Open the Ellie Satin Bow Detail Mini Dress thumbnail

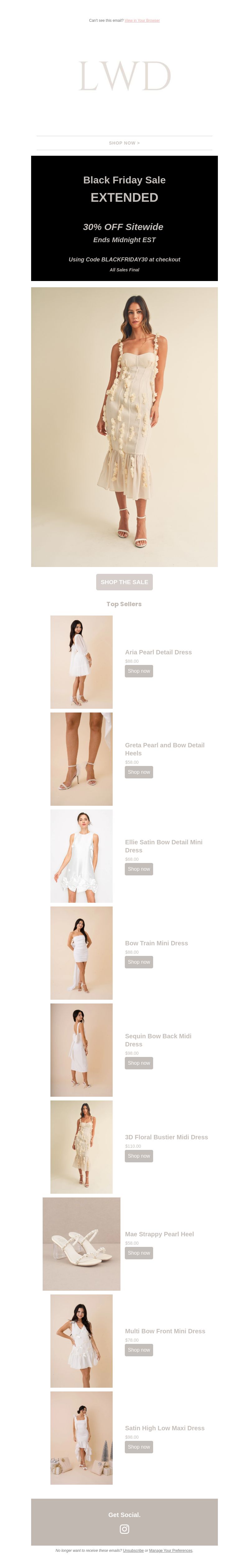[x=82, y=856]
